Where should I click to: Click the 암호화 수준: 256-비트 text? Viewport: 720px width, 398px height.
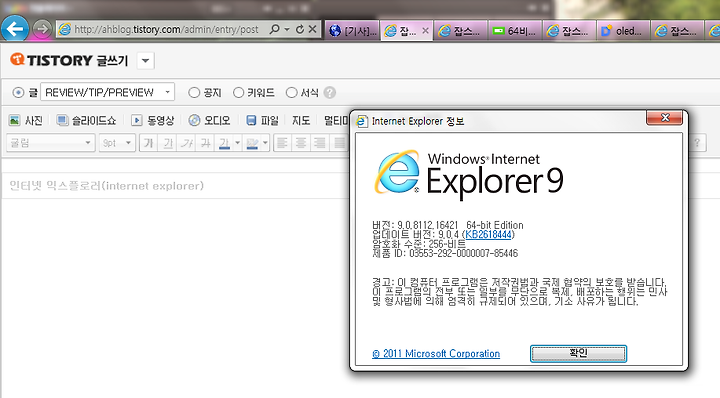click(x=418, y=244)
